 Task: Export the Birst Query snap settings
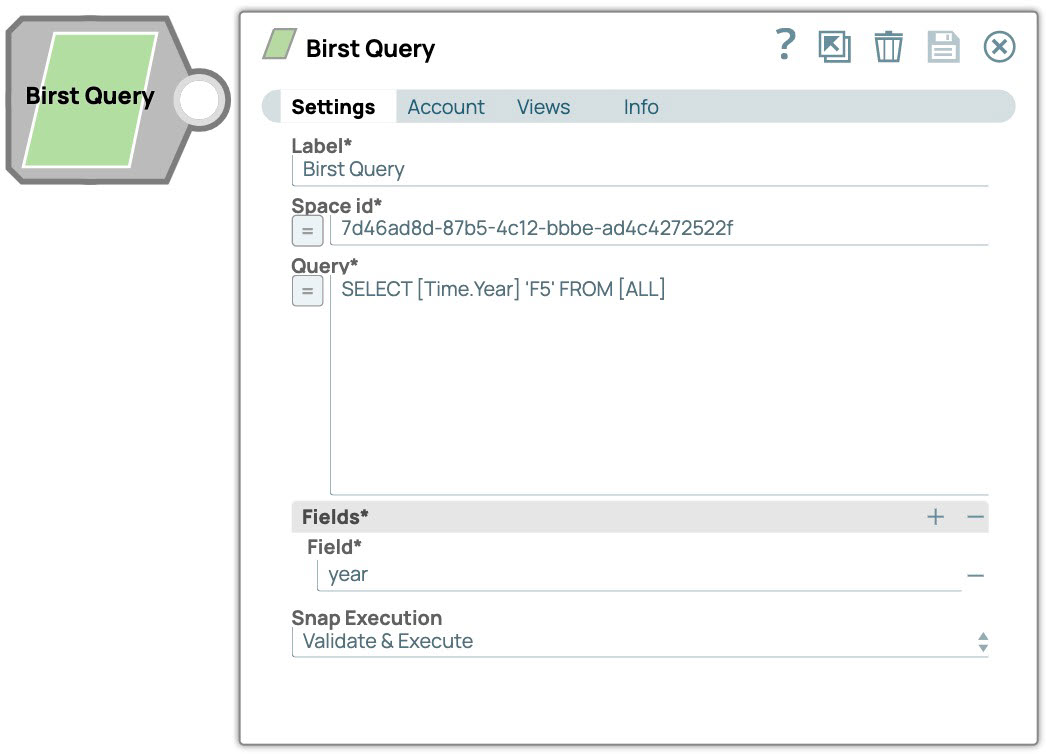pos(836,45)
